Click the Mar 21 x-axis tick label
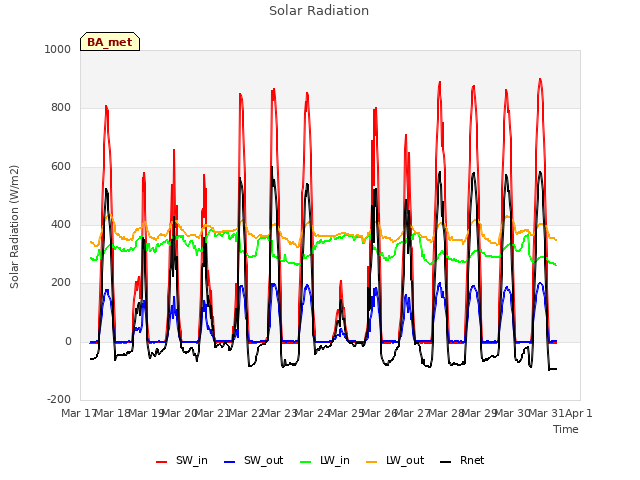The width and height of the screenshot is (640, 480). (212, 413)
